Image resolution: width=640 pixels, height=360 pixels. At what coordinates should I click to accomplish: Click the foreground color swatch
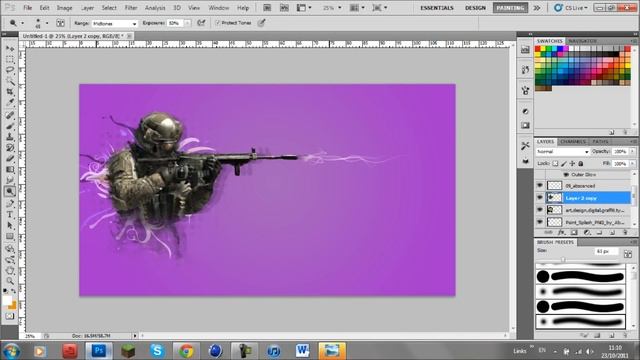(x=7, y=300)
